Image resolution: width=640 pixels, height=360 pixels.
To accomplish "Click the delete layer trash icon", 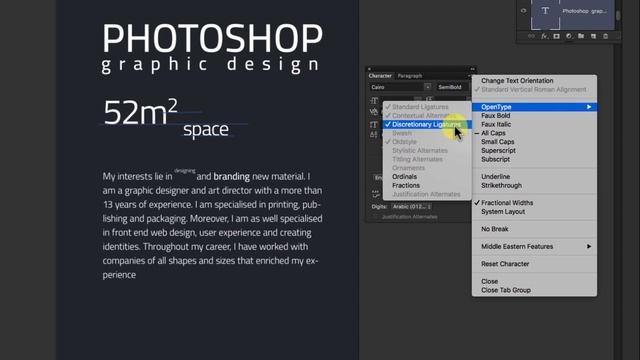I will coord(605,36).
